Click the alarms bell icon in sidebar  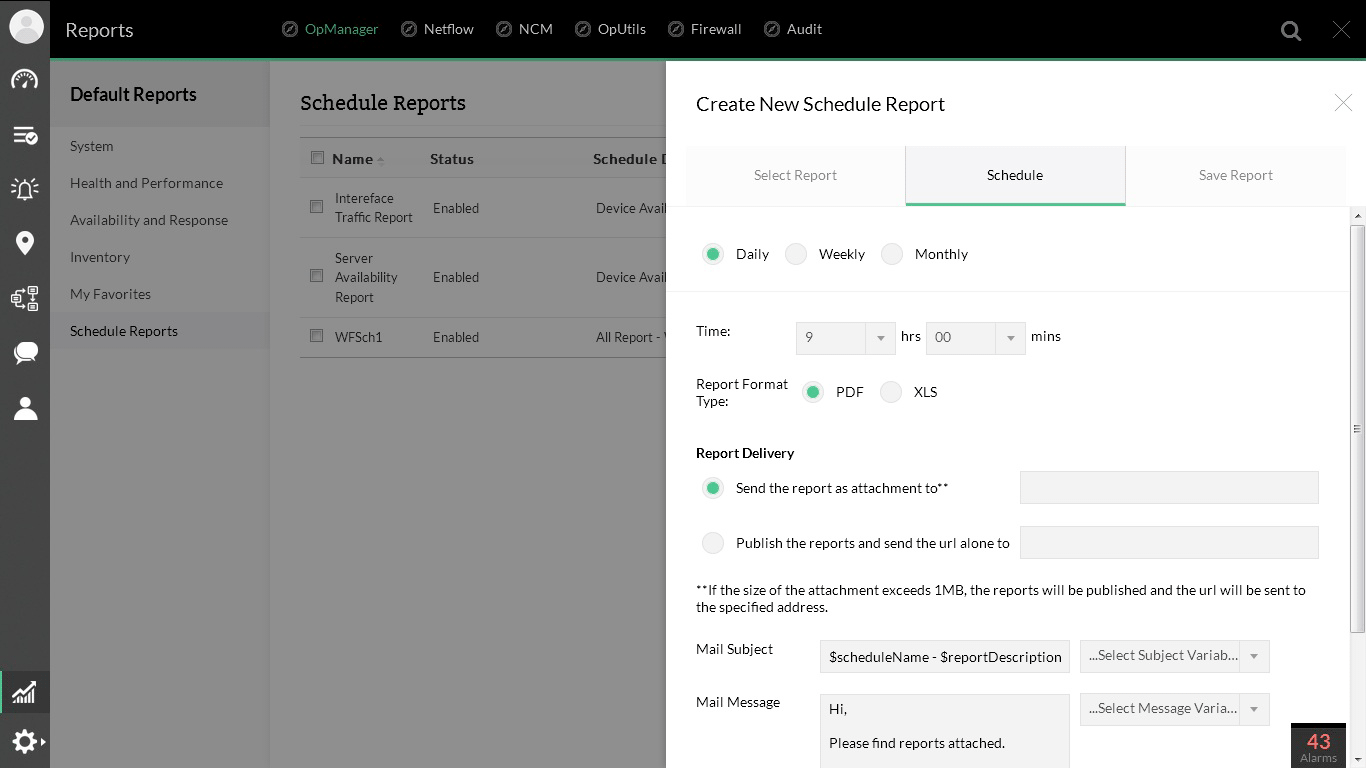coord(25,188)
